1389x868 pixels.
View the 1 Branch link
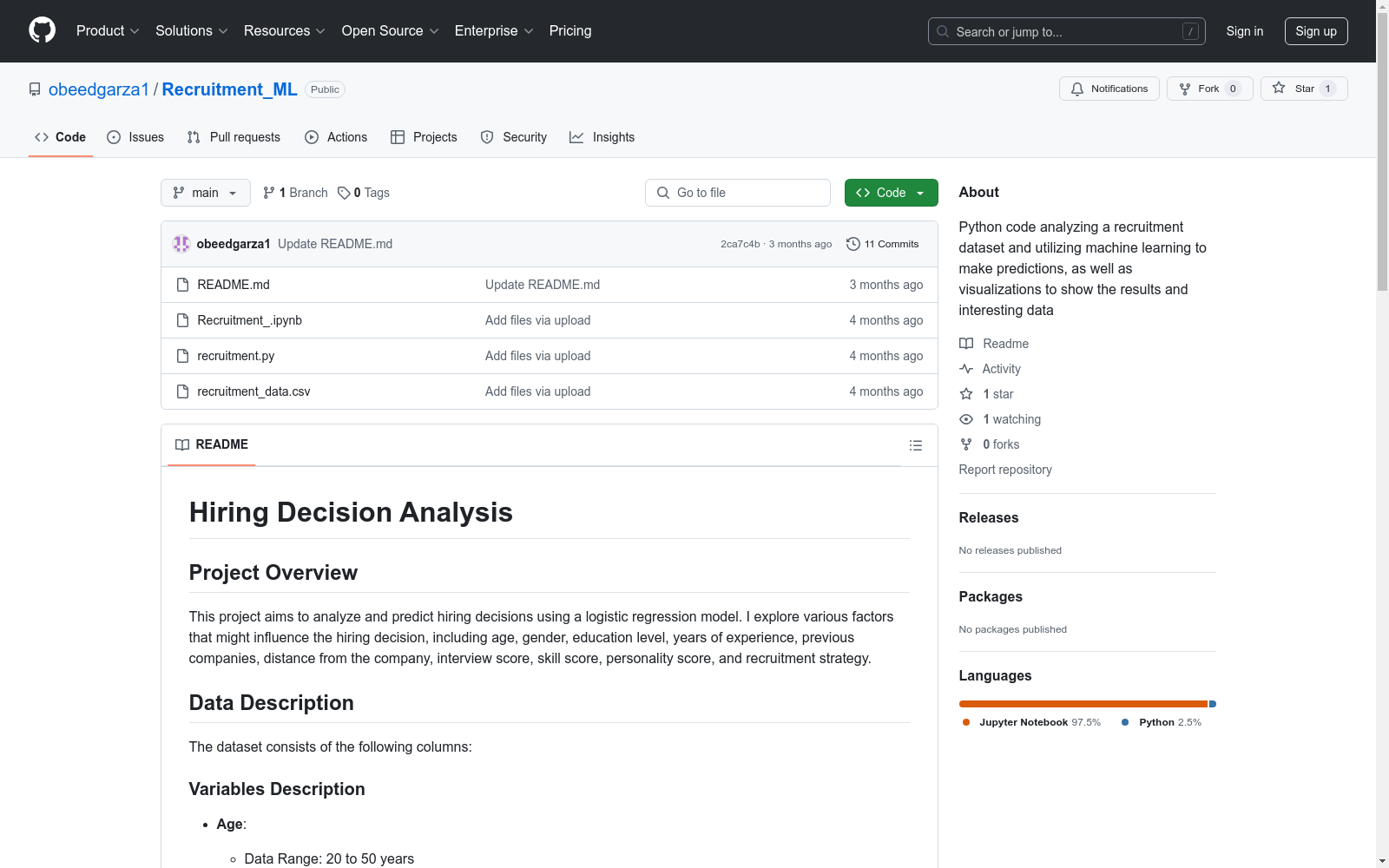pyautogui.click(x=295, y=193)
